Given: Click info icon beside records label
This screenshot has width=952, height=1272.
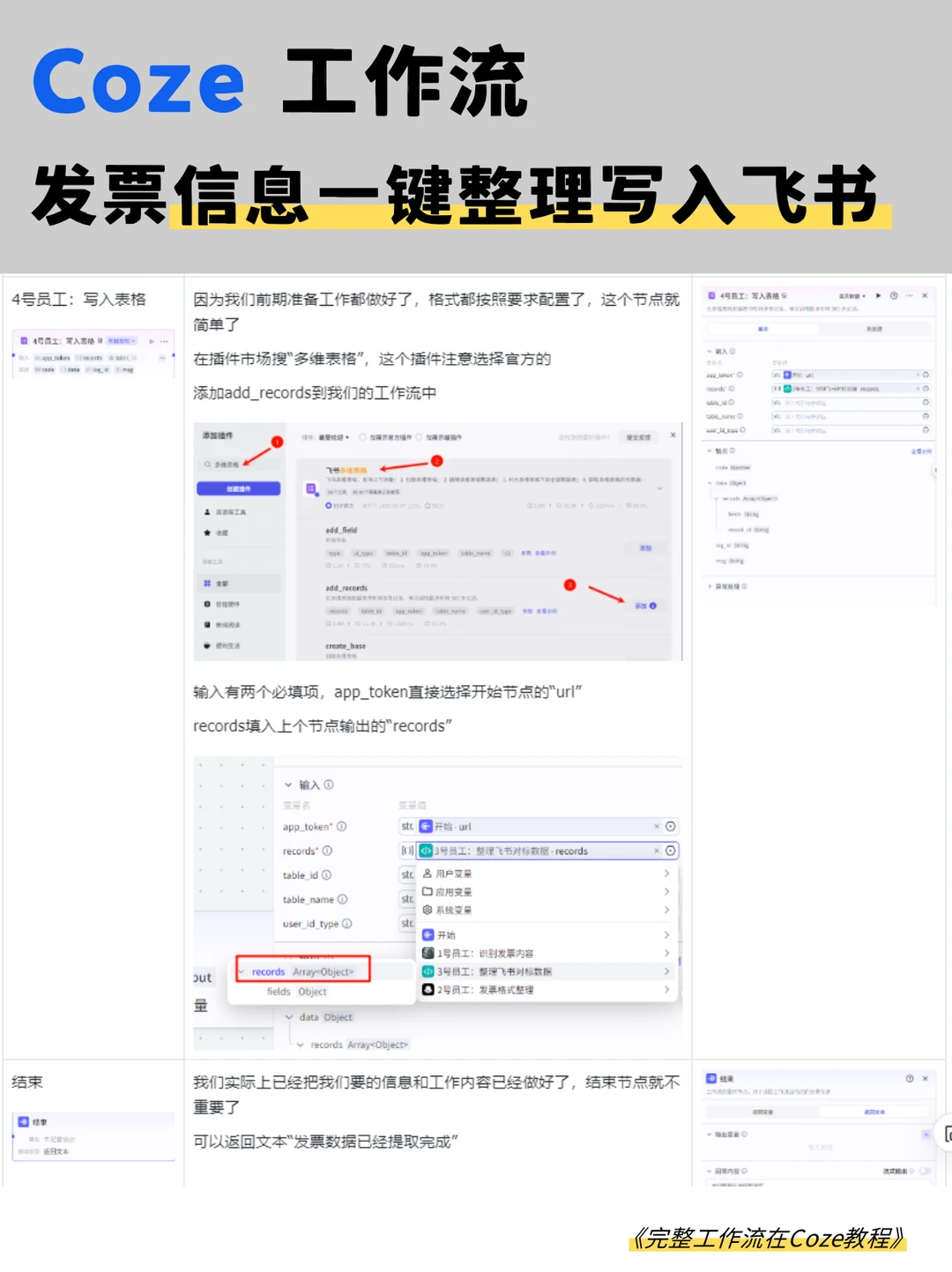Looking at the screenshot, I should tap(327, 851).
